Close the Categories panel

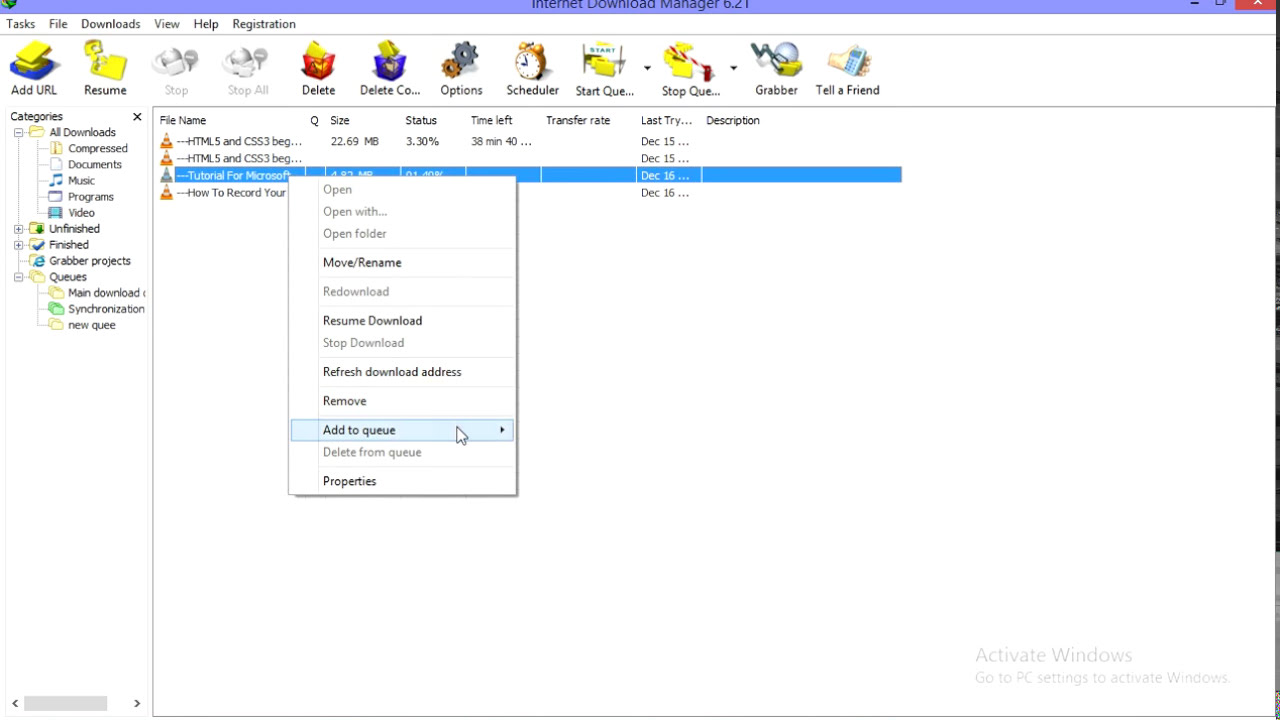pyautogui.click(x=137, y=117)
